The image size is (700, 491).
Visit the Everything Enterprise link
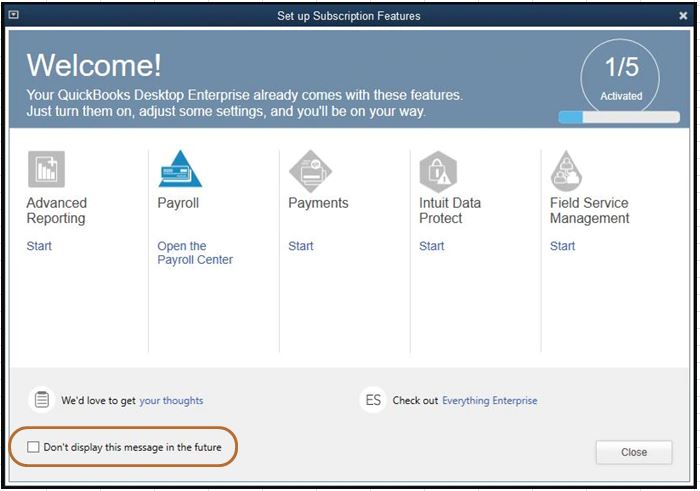point(489,400)
